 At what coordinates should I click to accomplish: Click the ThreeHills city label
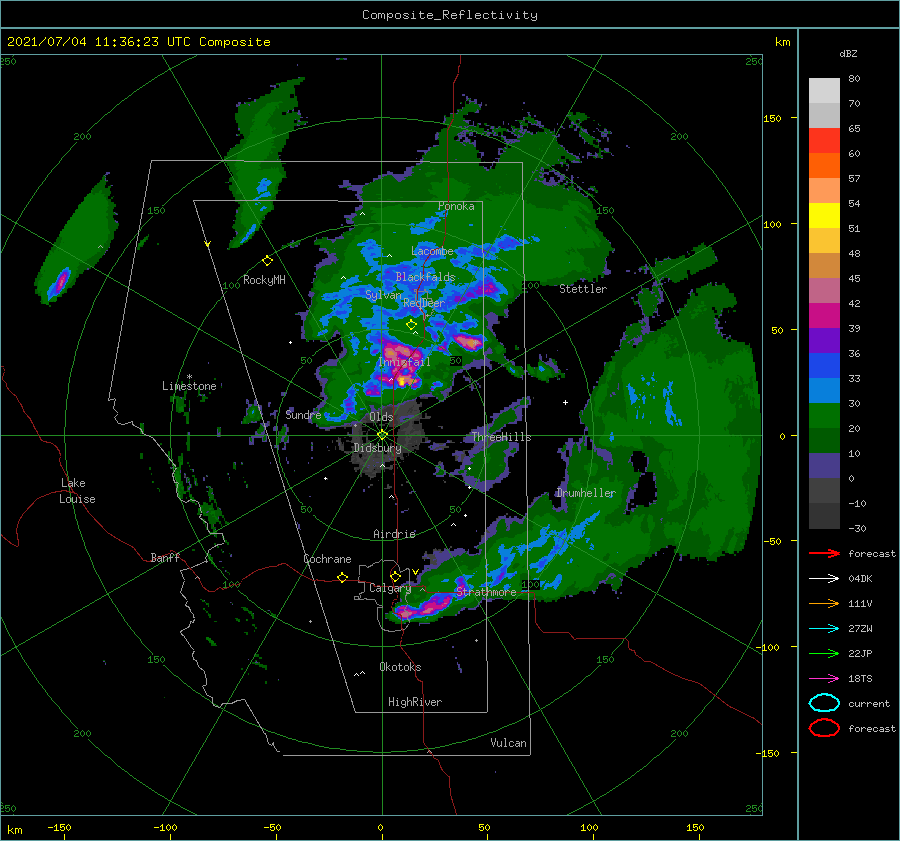point(502,437)
